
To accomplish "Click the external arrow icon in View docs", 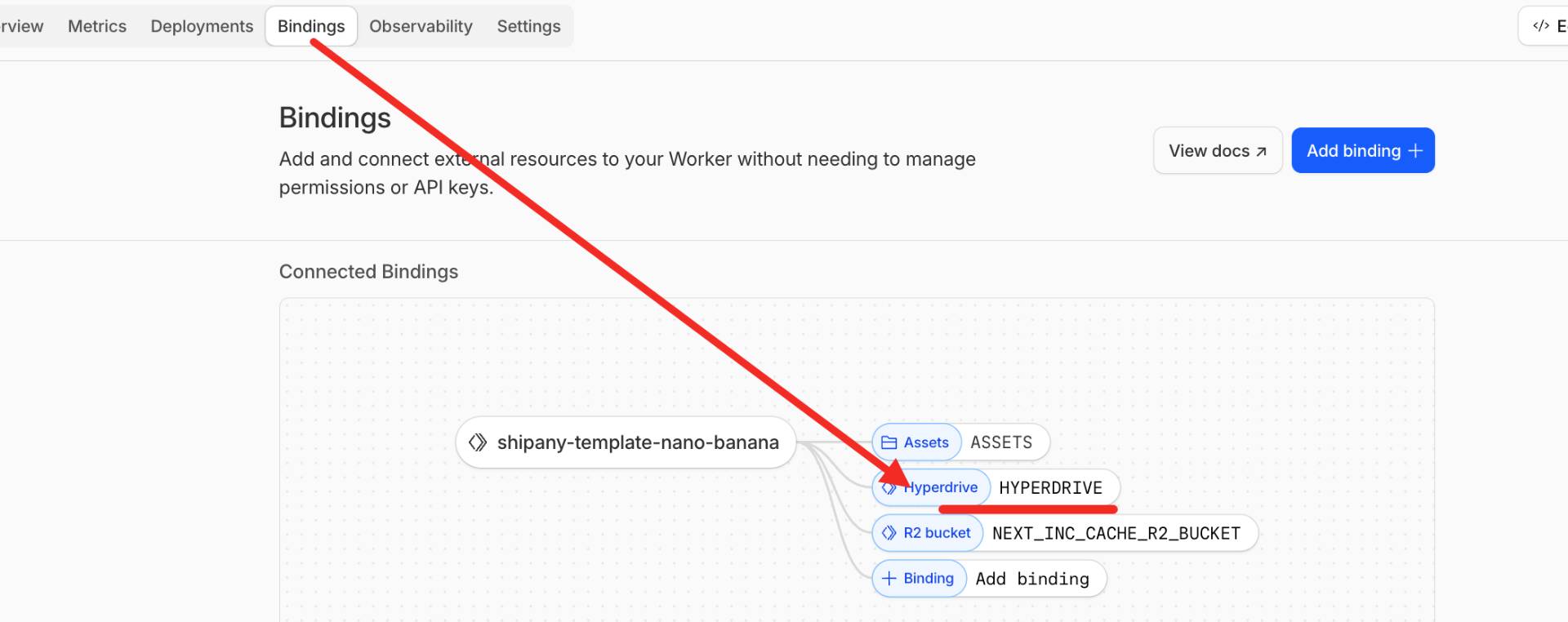I will (1261, 152).
